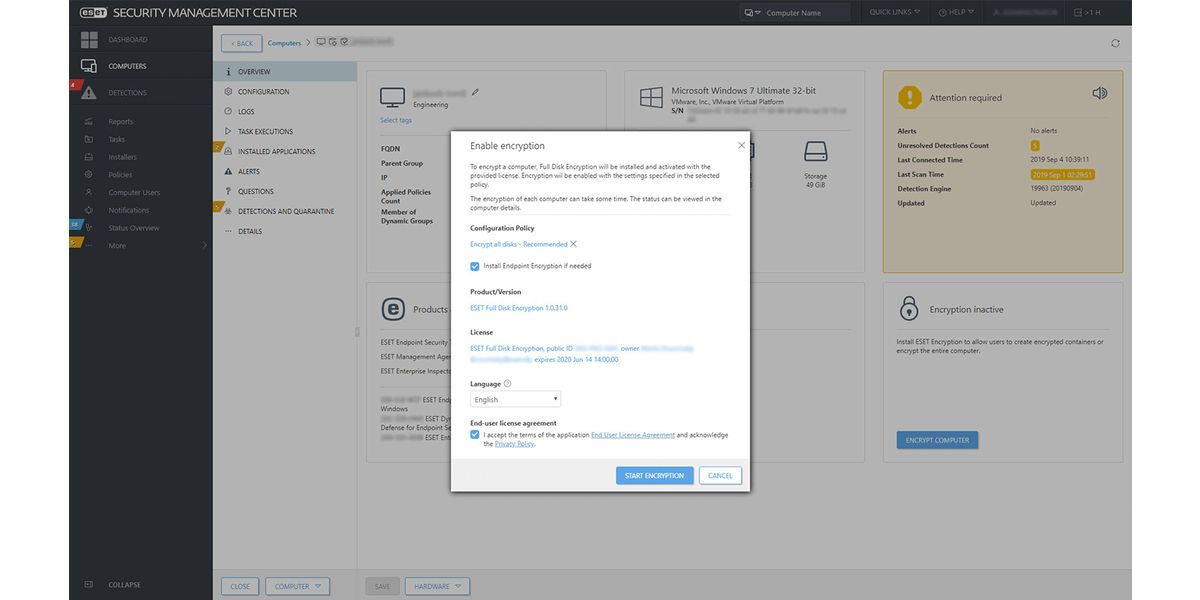Click the Select tags link

395,120
